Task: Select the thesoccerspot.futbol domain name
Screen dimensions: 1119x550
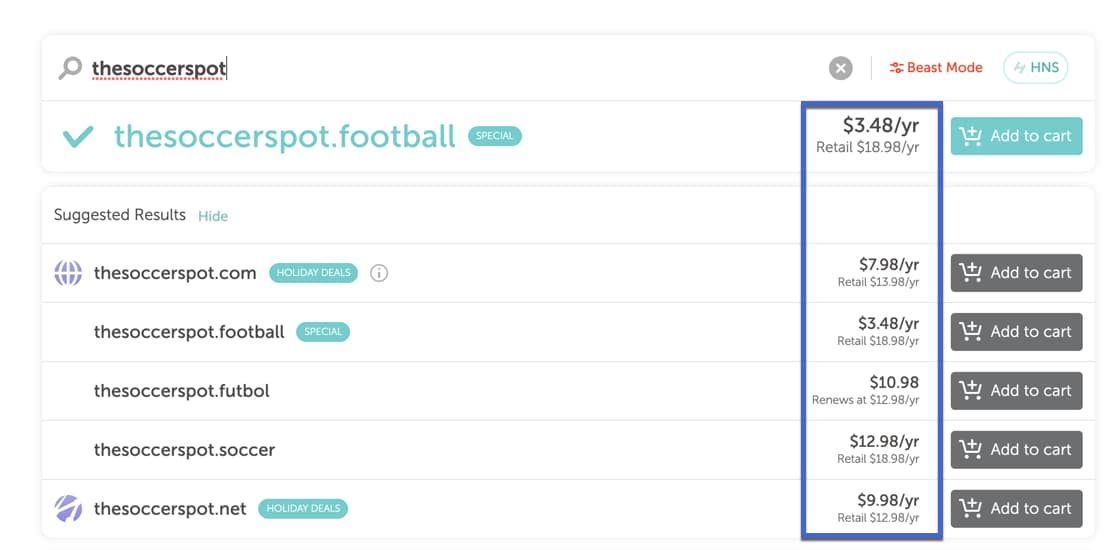Action: coord(182,391)
